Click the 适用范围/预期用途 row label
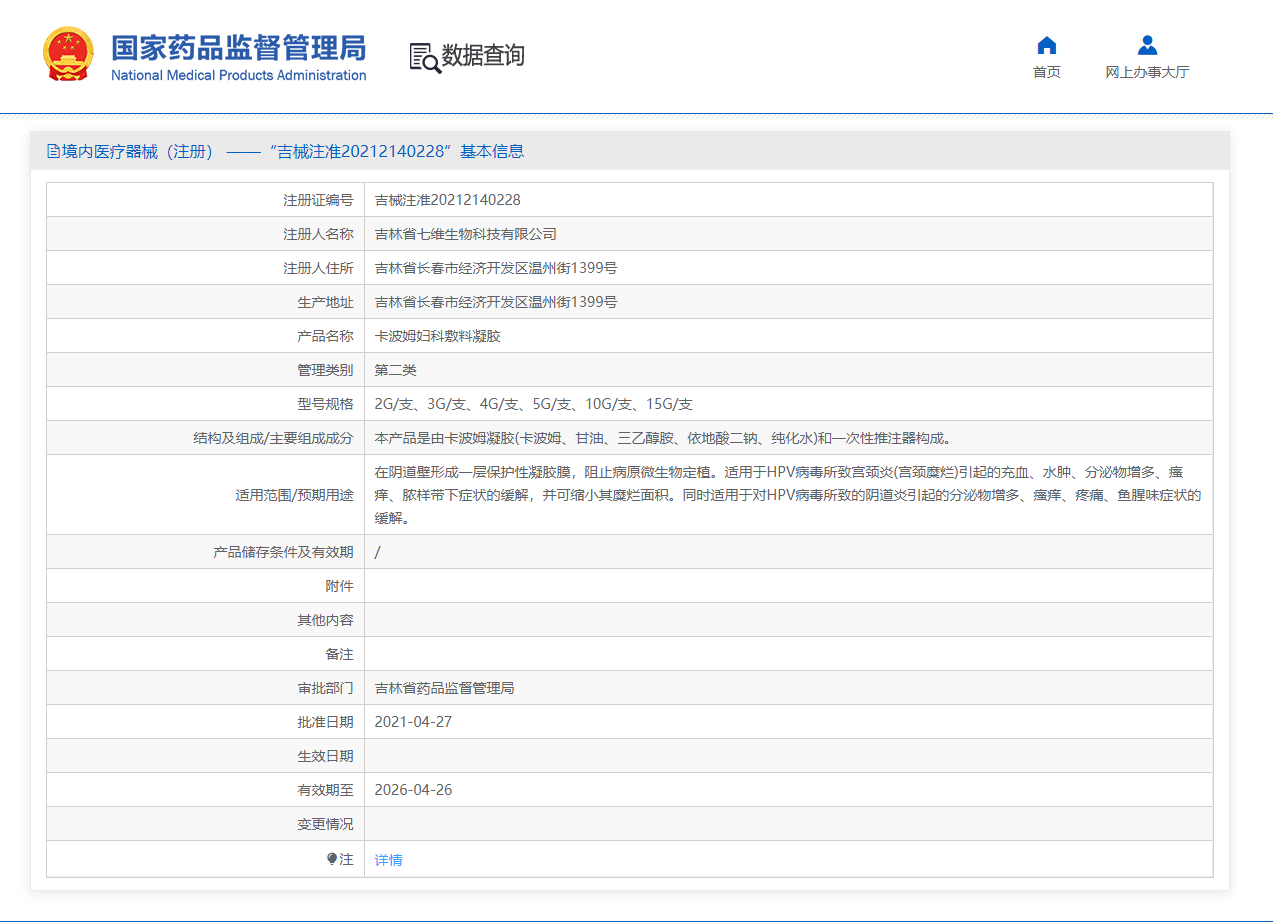1273x922 pixels. coord(294,495)
